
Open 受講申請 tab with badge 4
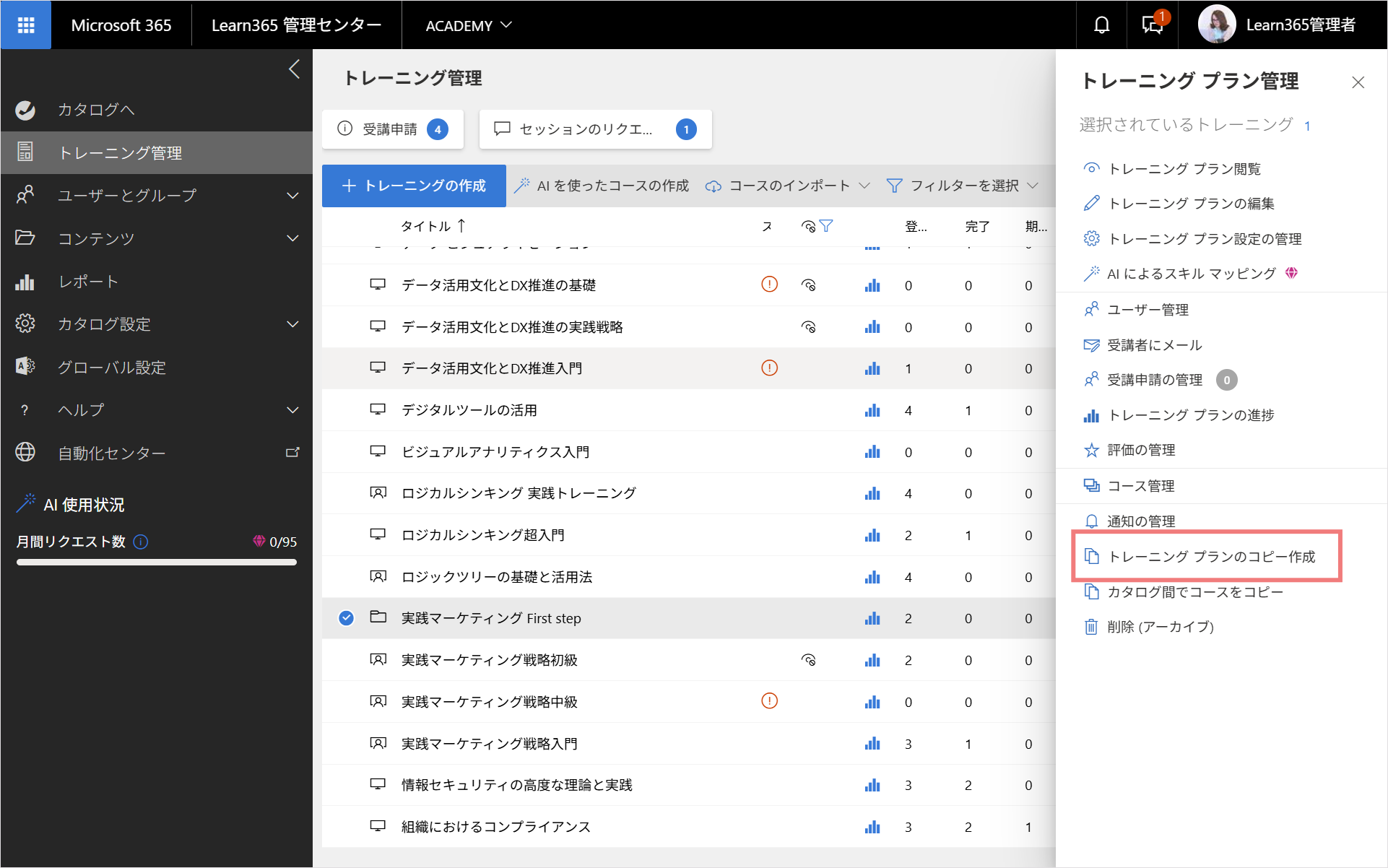pyautogui.click(x=393, y=129)
